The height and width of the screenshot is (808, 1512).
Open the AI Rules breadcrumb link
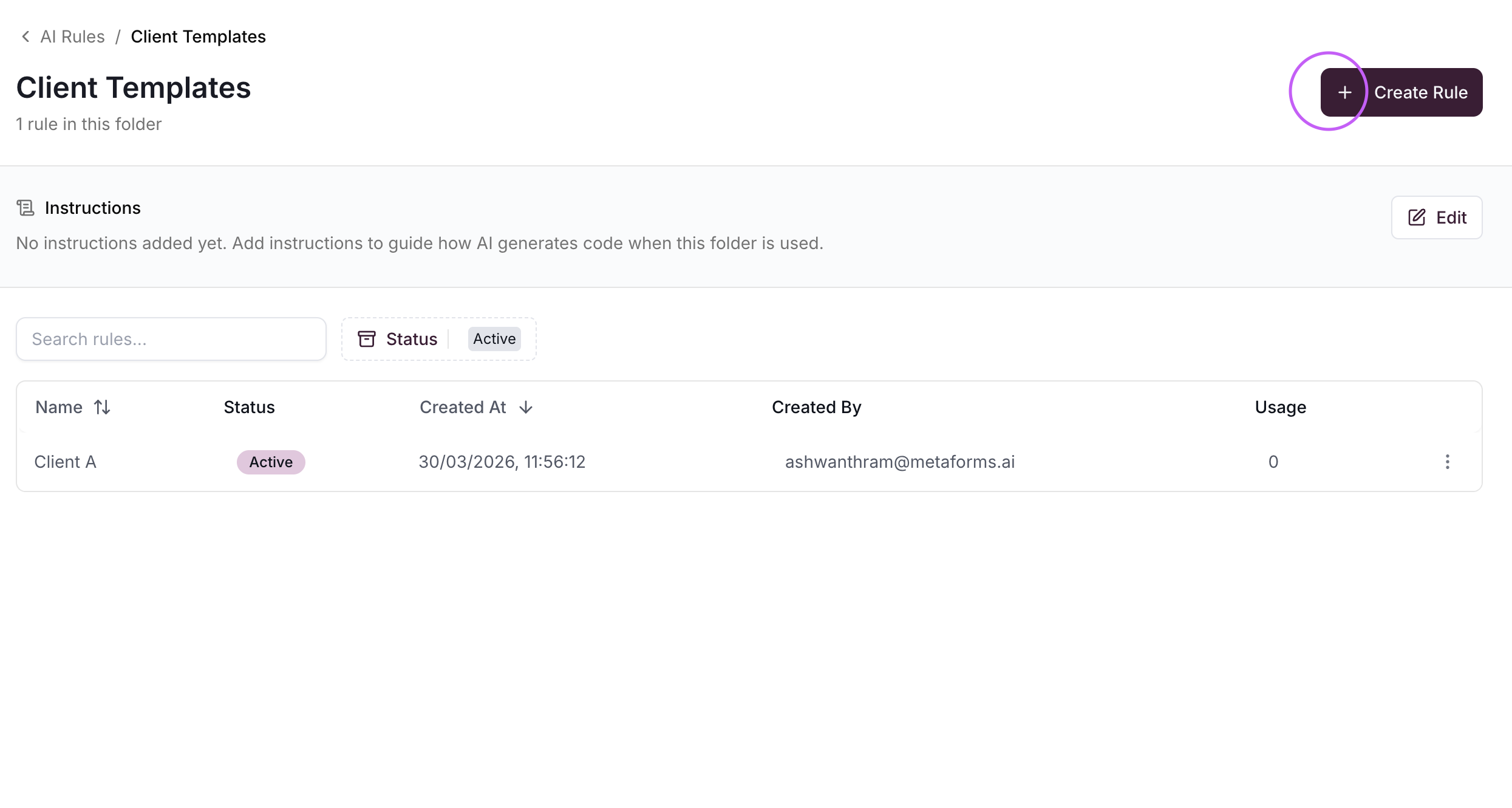coord(72,36)
